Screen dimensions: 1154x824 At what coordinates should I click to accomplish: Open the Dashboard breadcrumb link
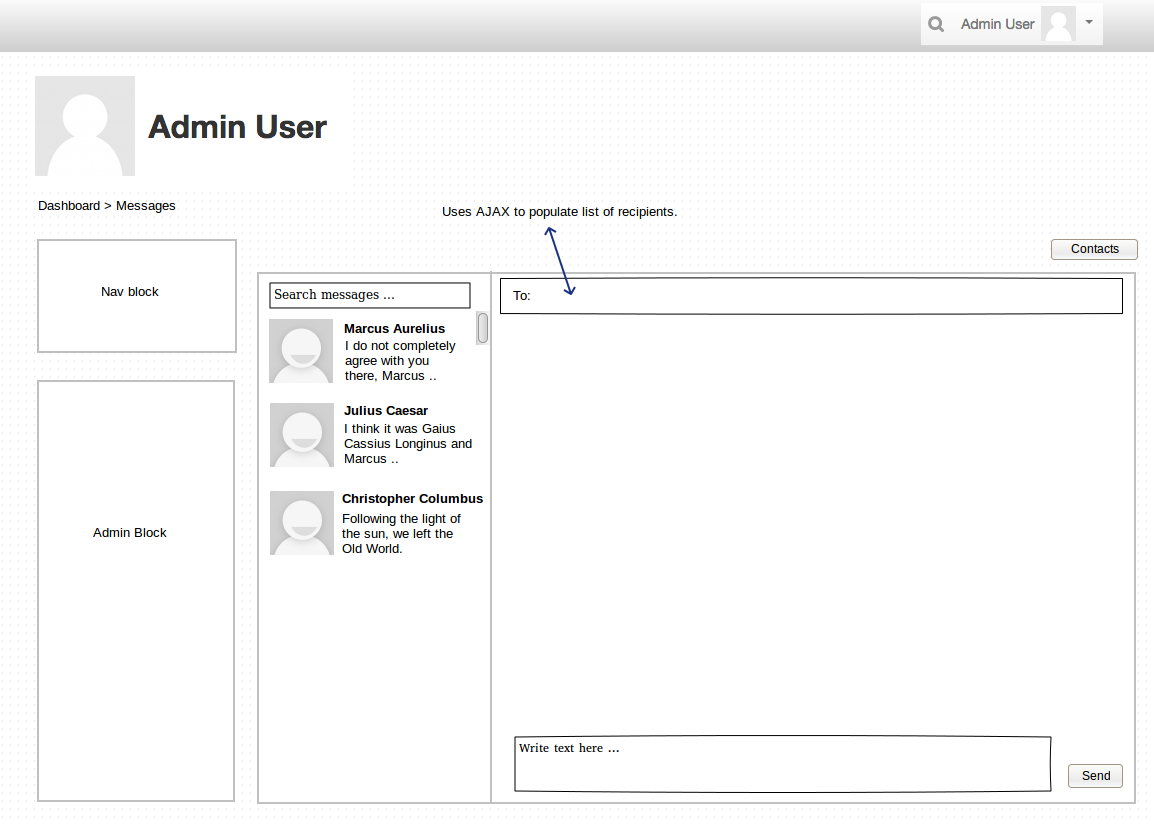pyautogui.click(x=69, y=206)
